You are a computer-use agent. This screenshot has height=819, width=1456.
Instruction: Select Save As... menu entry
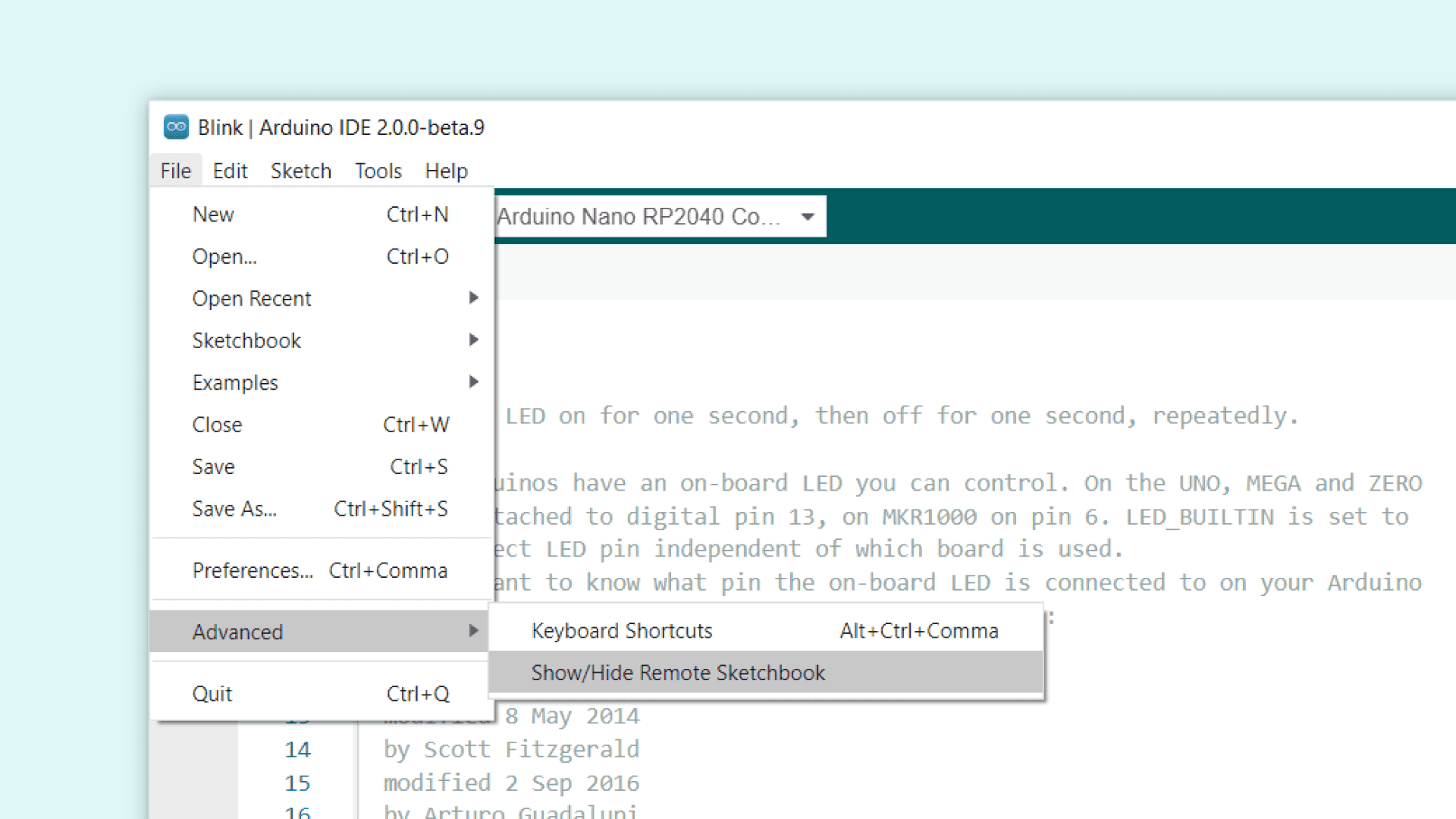tap(234, 509)
